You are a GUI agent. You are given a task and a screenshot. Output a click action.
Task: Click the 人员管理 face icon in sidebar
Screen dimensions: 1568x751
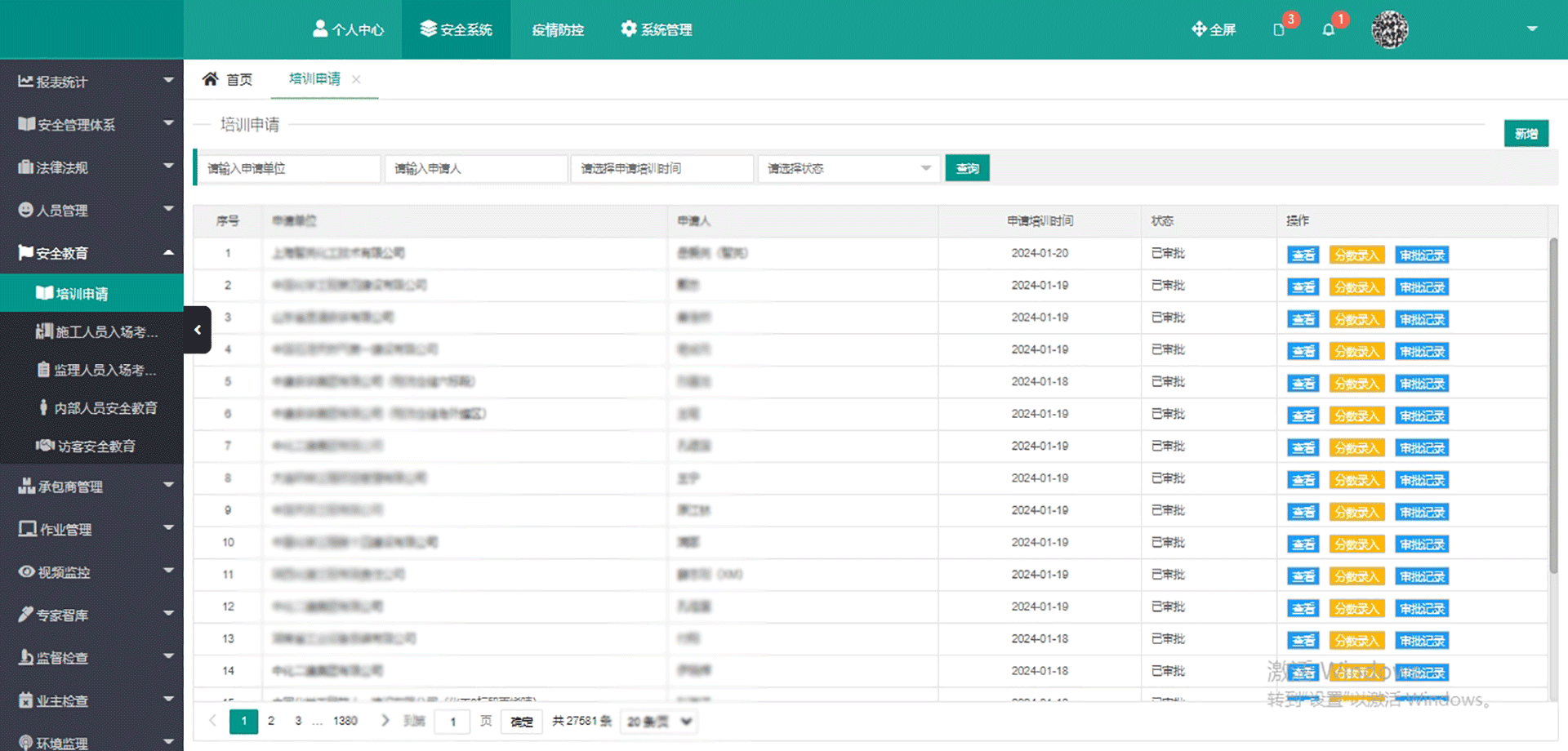[26, 210]
